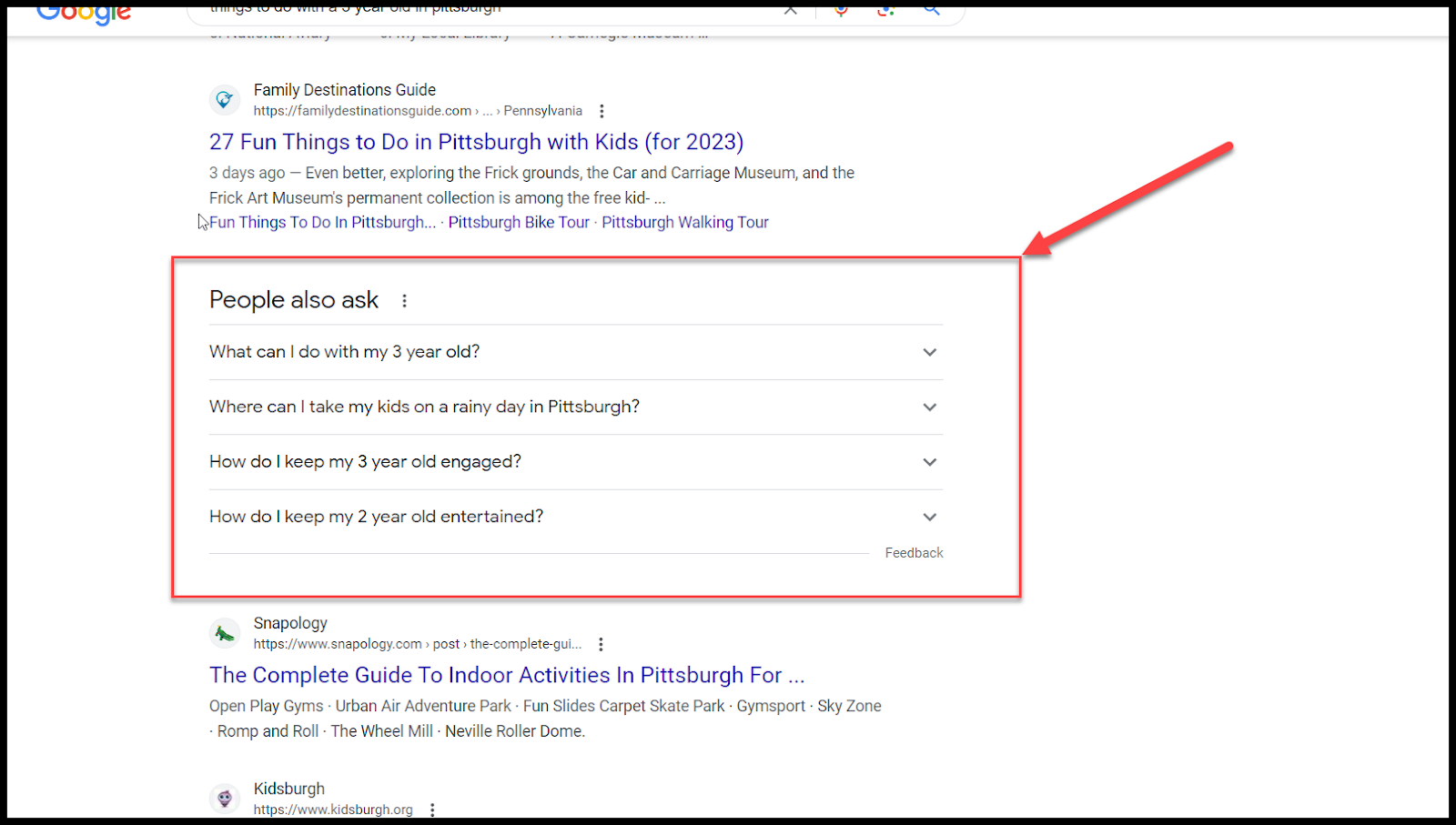Image resolution: width=1456 pixels, height=825 pixels.
Task: Open the Pittsburgh Bike Tour sitelink
Action: (519, 222)
